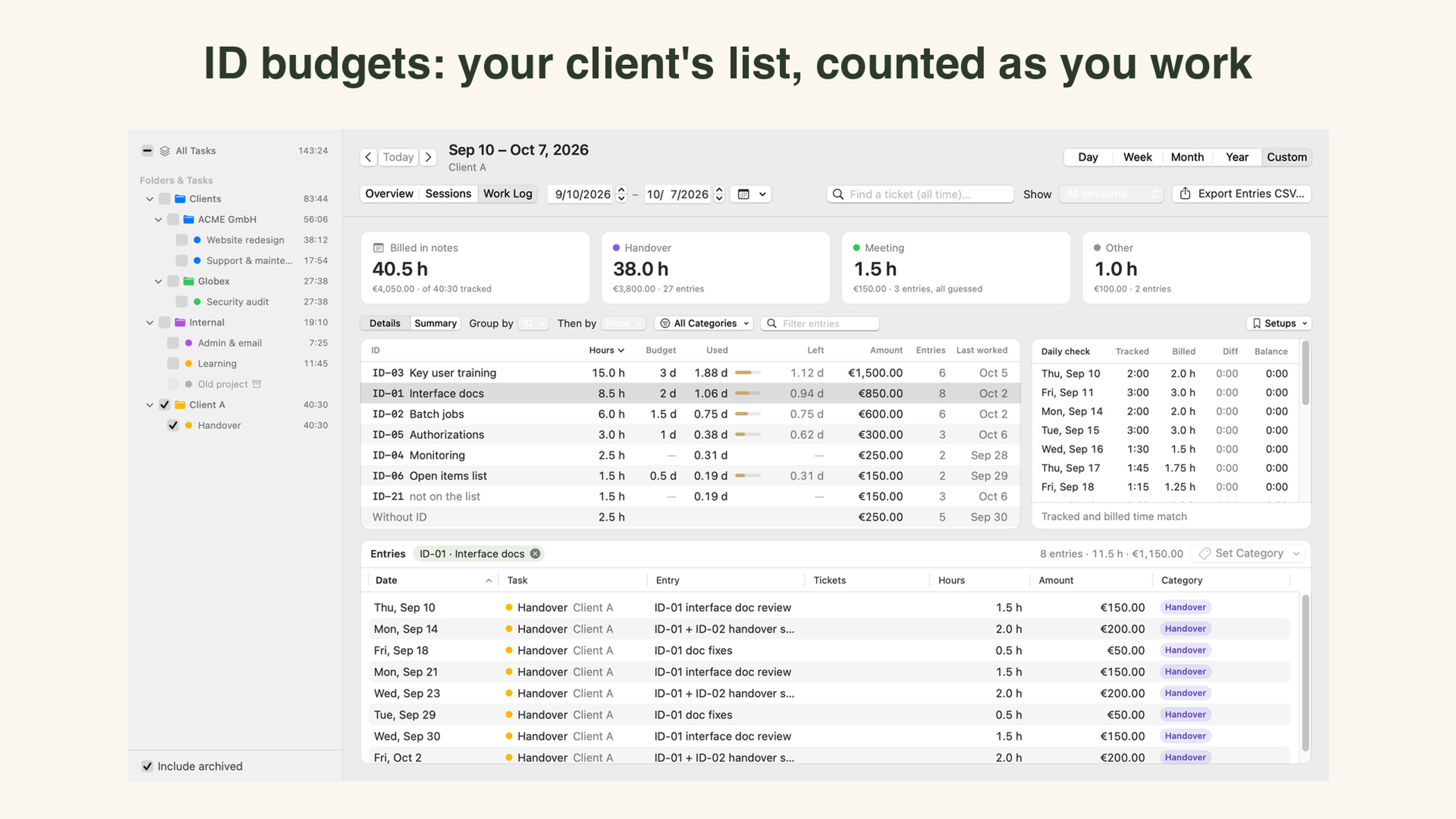This screenshot has width=1456, height=819.
Task: Click the tag icon in Set Category
Action: point(1205,553)
